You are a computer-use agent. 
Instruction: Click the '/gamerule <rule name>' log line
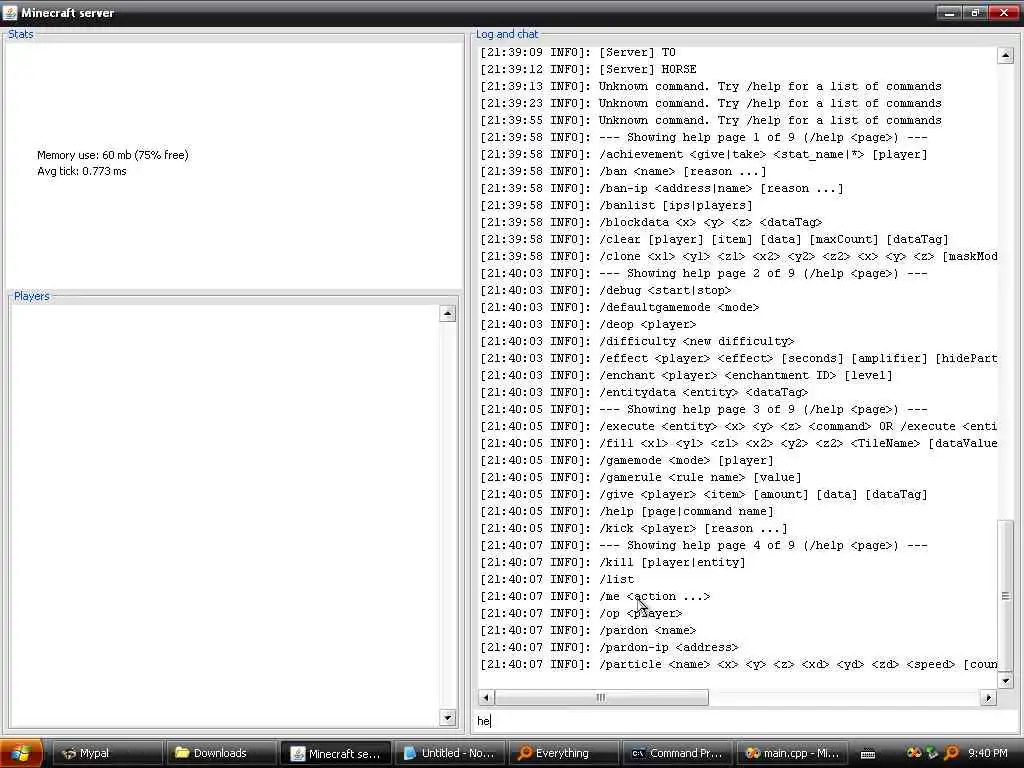641,477
